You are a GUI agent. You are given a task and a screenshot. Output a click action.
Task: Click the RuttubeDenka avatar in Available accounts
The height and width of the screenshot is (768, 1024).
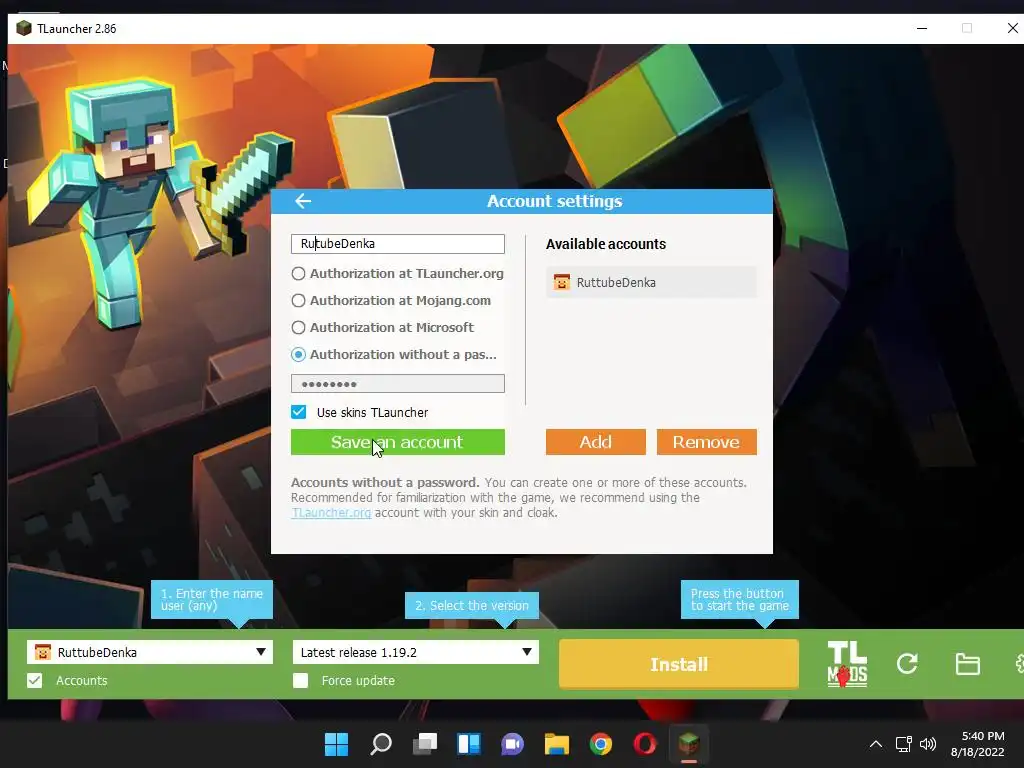click(x=562, y=282)
